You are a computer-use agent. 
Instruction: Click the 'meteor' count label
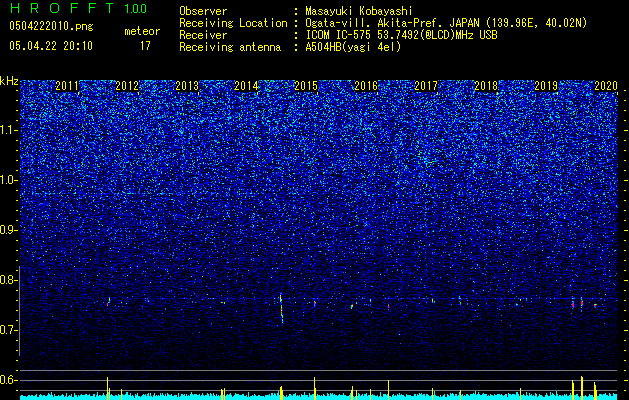pos(142,31)
